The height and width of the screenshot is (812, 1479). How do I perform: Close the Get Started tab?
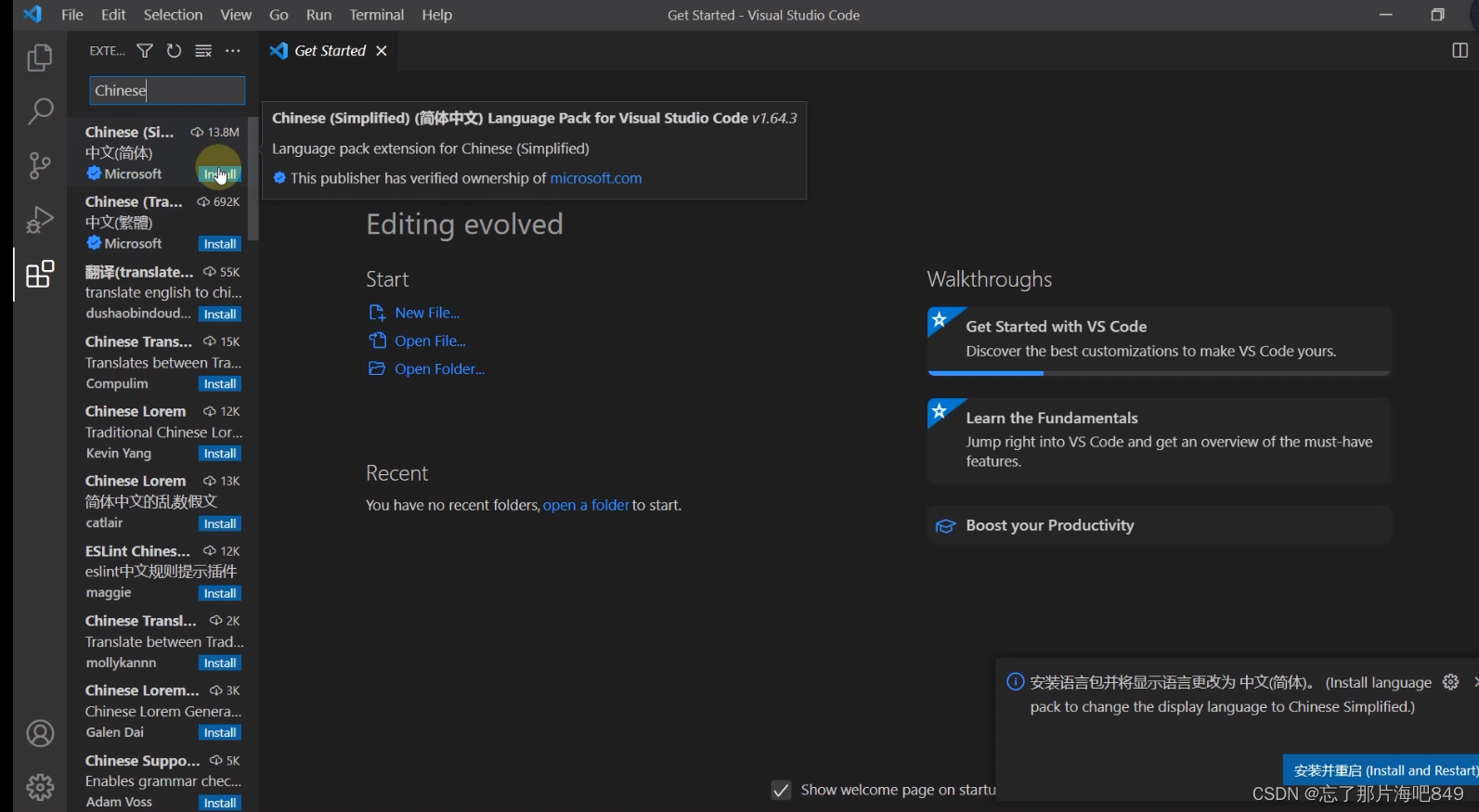click(382, 51)
